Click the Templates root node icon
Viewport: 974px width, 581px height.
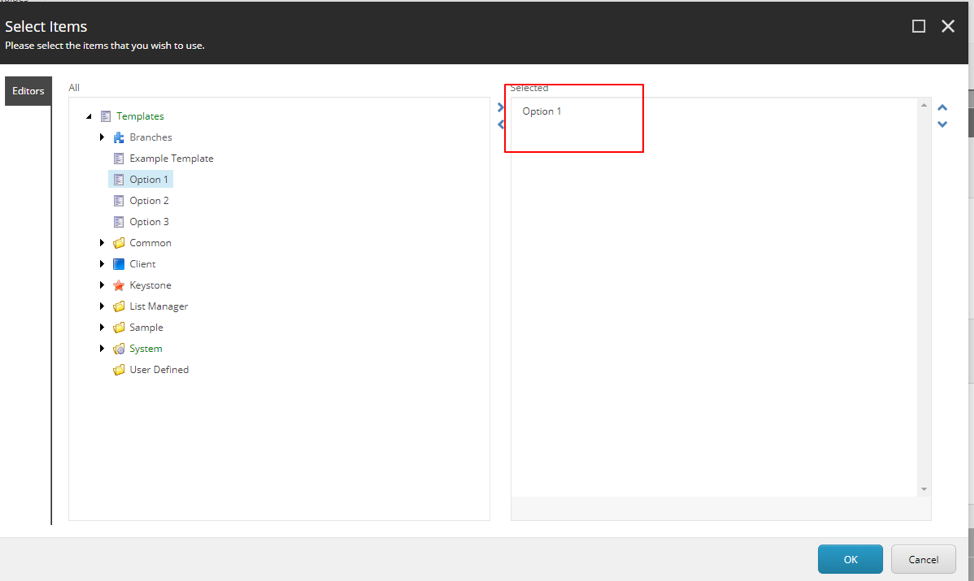tap(106, 117)
